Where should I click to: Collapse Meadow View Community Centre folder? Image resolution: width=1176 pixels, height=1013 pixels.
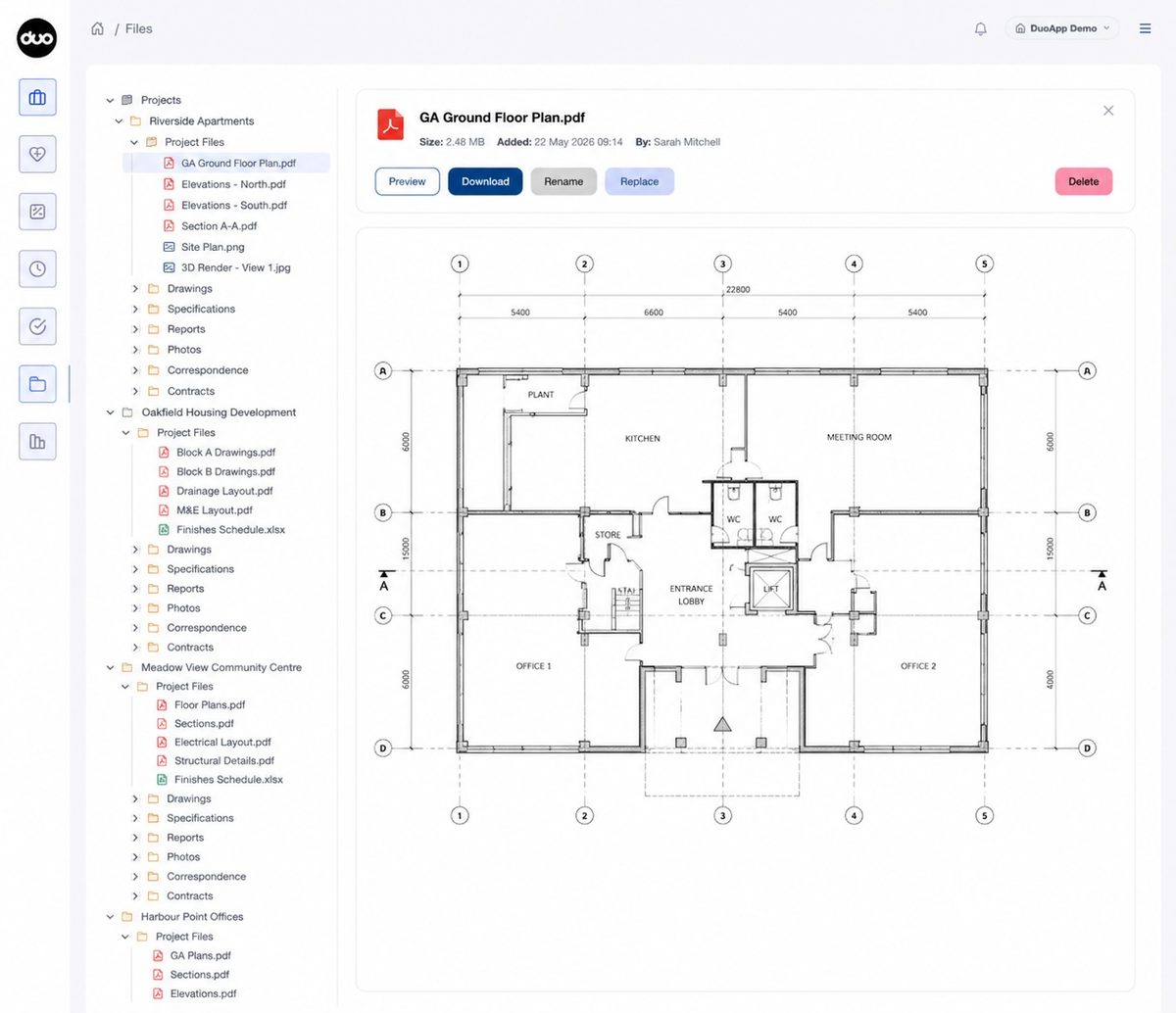tap(110, 668)
